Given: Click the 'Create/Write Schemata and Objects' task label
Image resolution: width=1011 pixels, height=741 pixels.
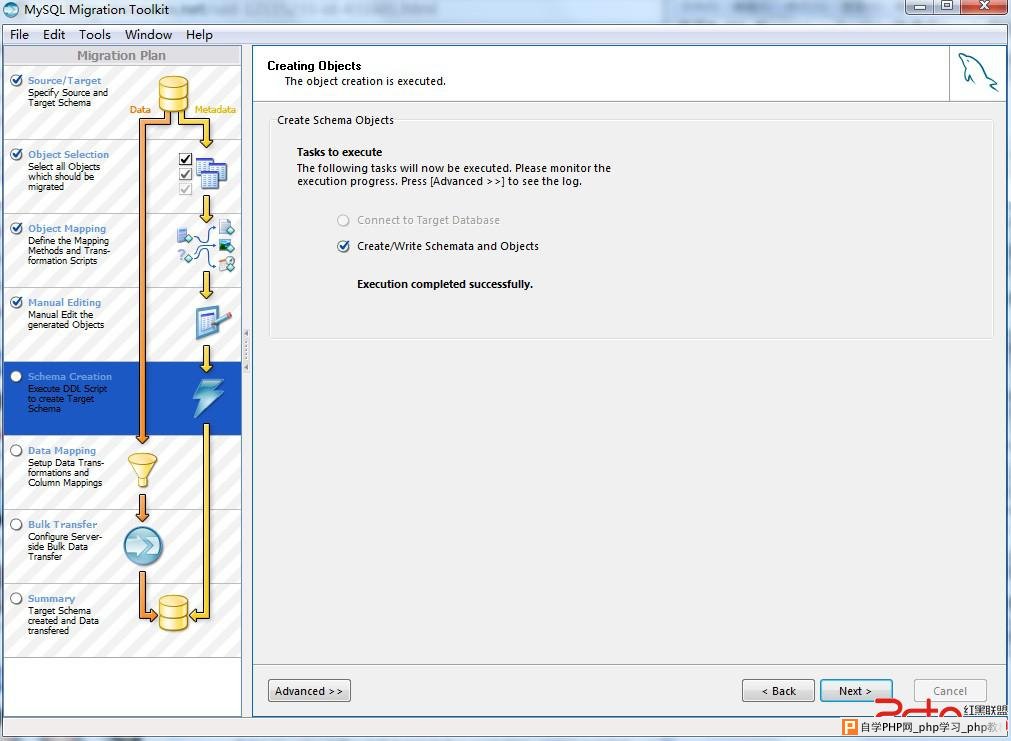Looking at the screenshot, I should pos(448,246).
